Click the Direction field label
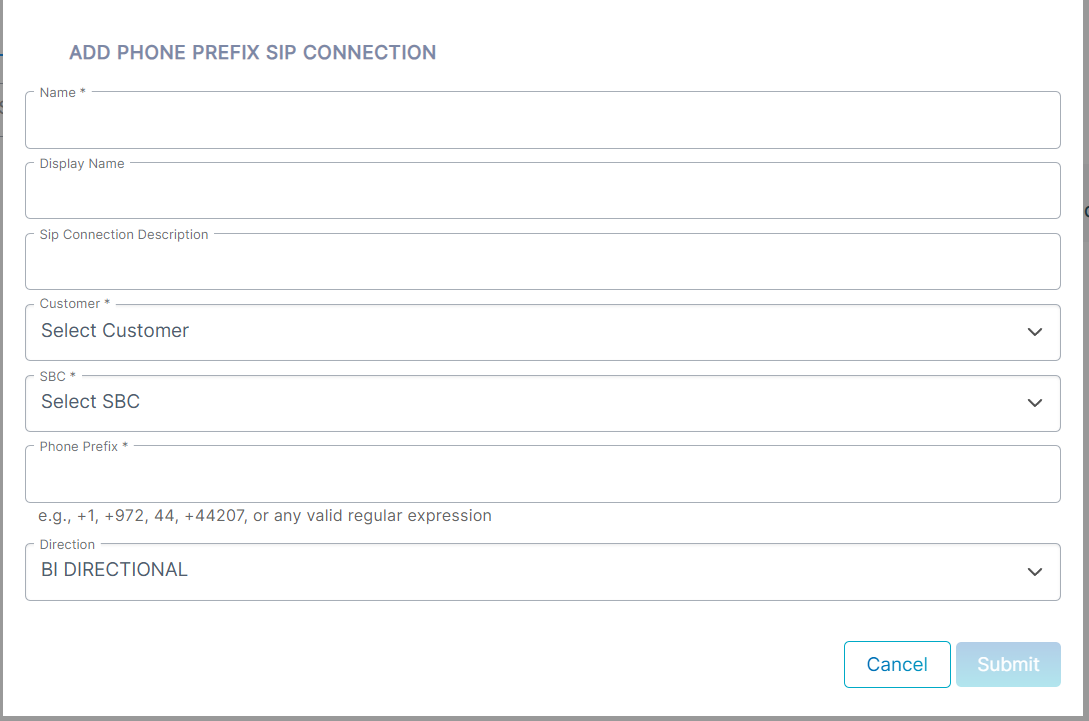The width and height of the screenshot is (1089, 721). point(67,545)
